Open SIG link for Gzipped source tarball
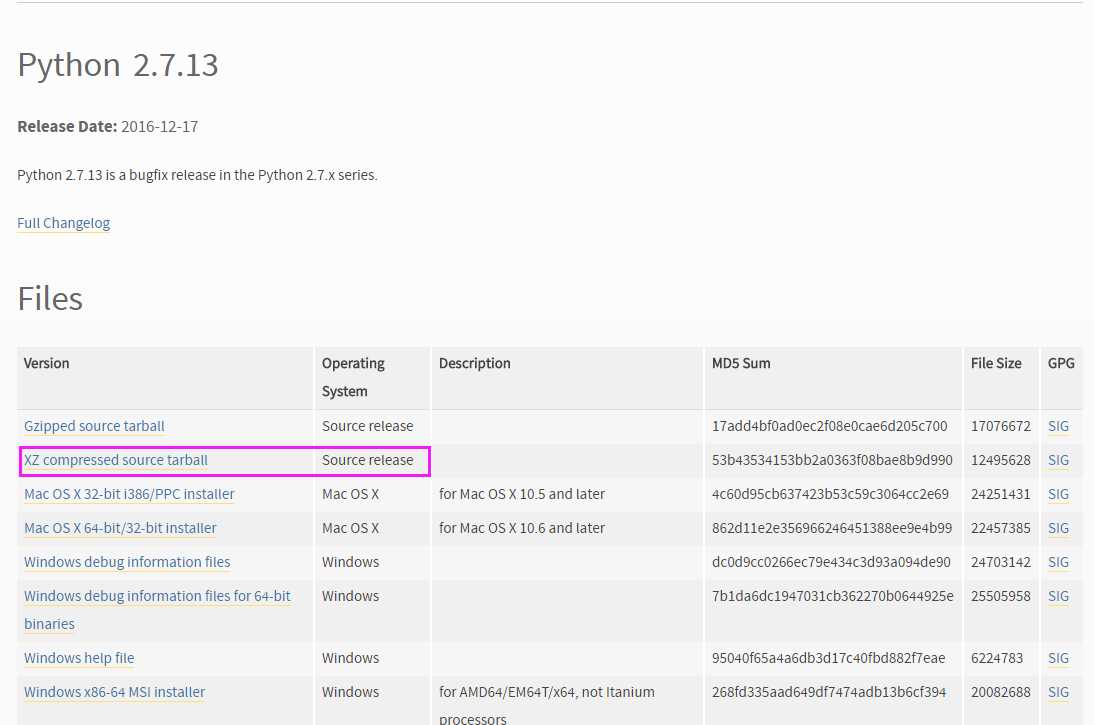This screenshot has height=725, width=1094. pyautogui.click(x=1058, y=426)
